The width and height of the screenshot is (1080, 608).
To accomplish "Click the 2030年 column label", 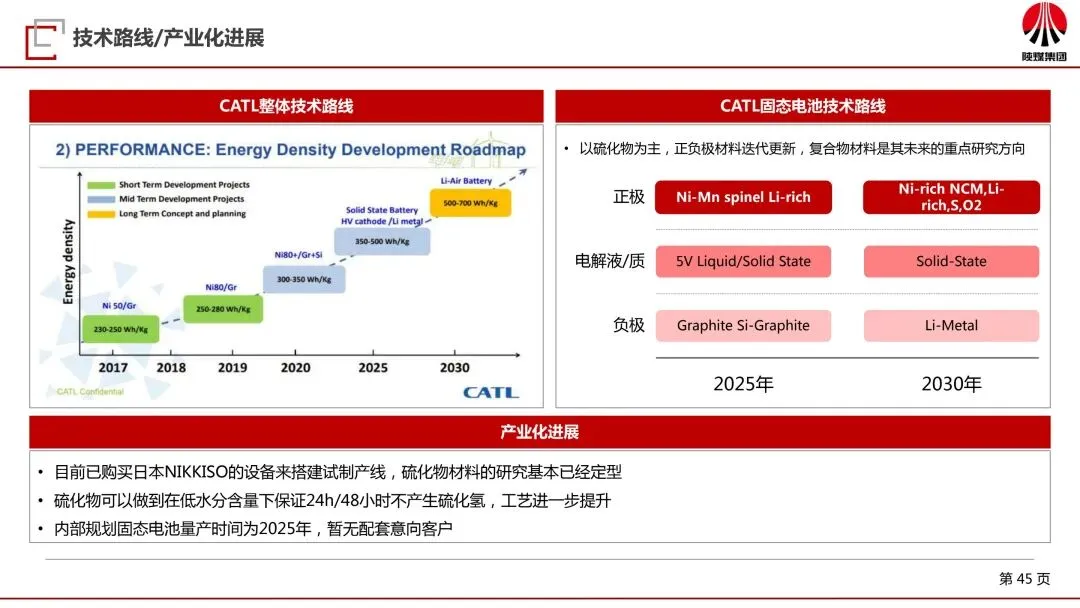I will click(x=951, y=384).
